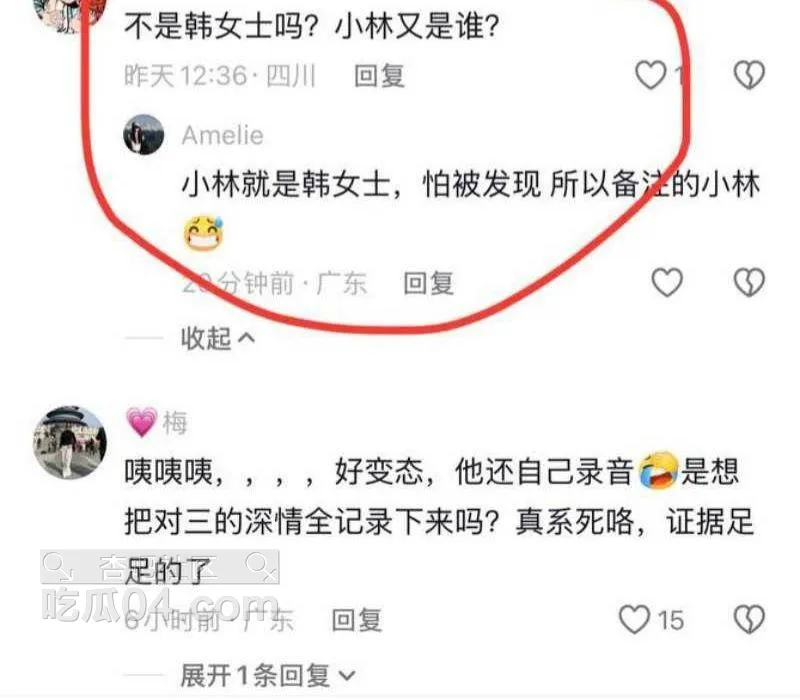Open Amelie's profile avatar
800x700 pixels.
point(144,135)
